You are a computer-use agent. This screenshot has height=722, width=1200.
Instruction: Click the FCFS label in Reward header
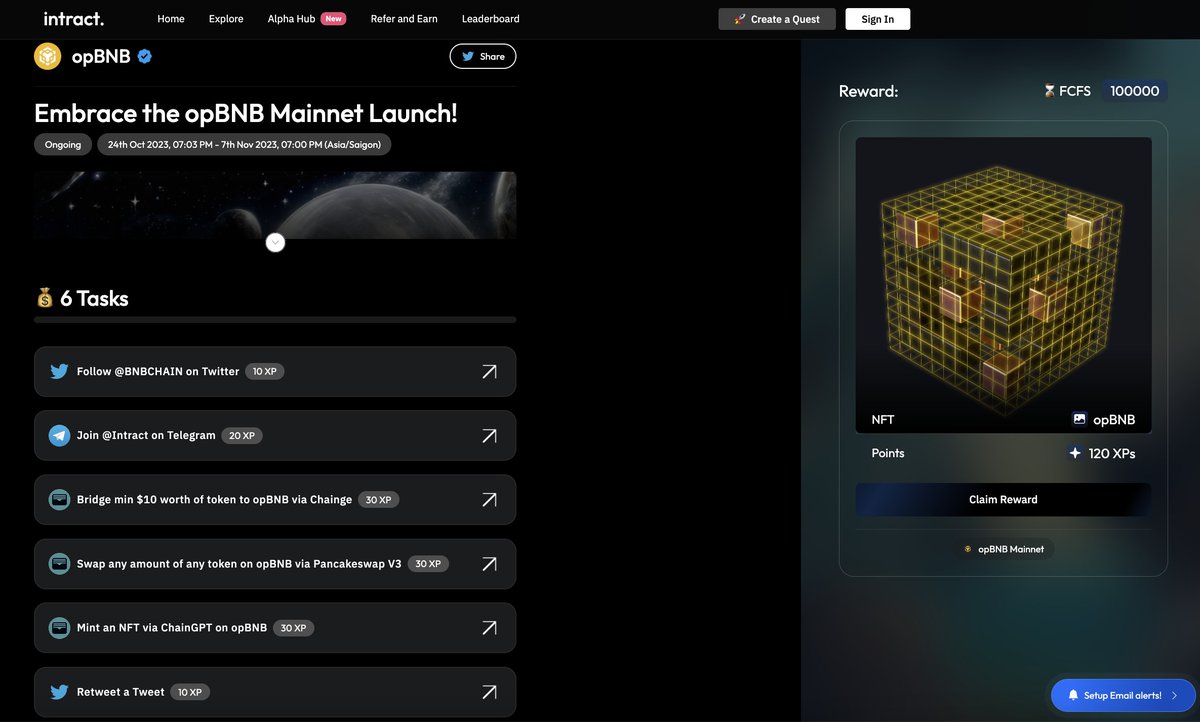pos(1075,91)
